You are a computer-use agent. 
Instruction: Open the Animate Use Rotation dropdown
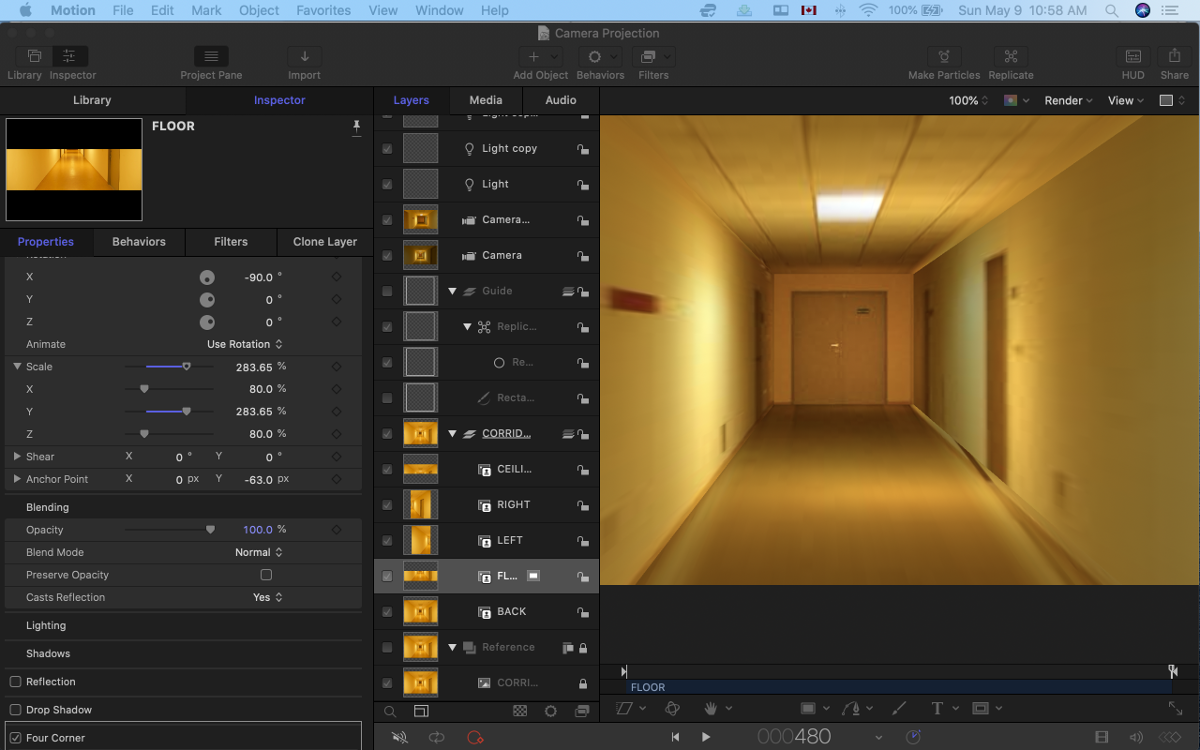point(245,344)
